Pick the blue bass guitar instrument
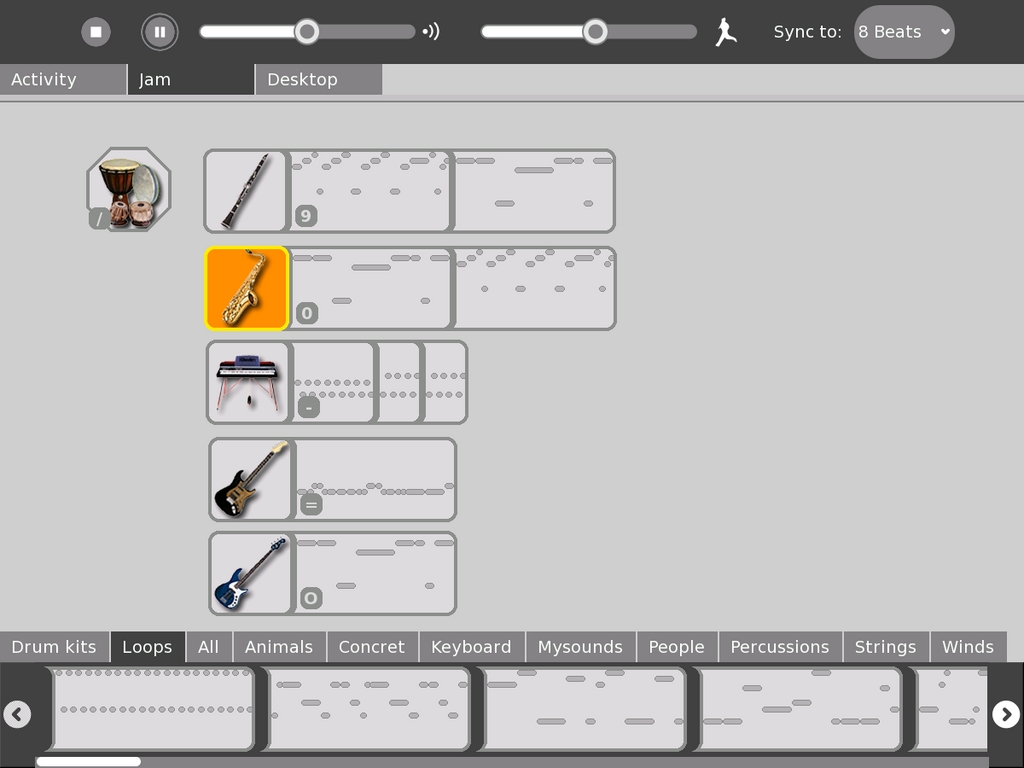 click(x=251, y=573)
